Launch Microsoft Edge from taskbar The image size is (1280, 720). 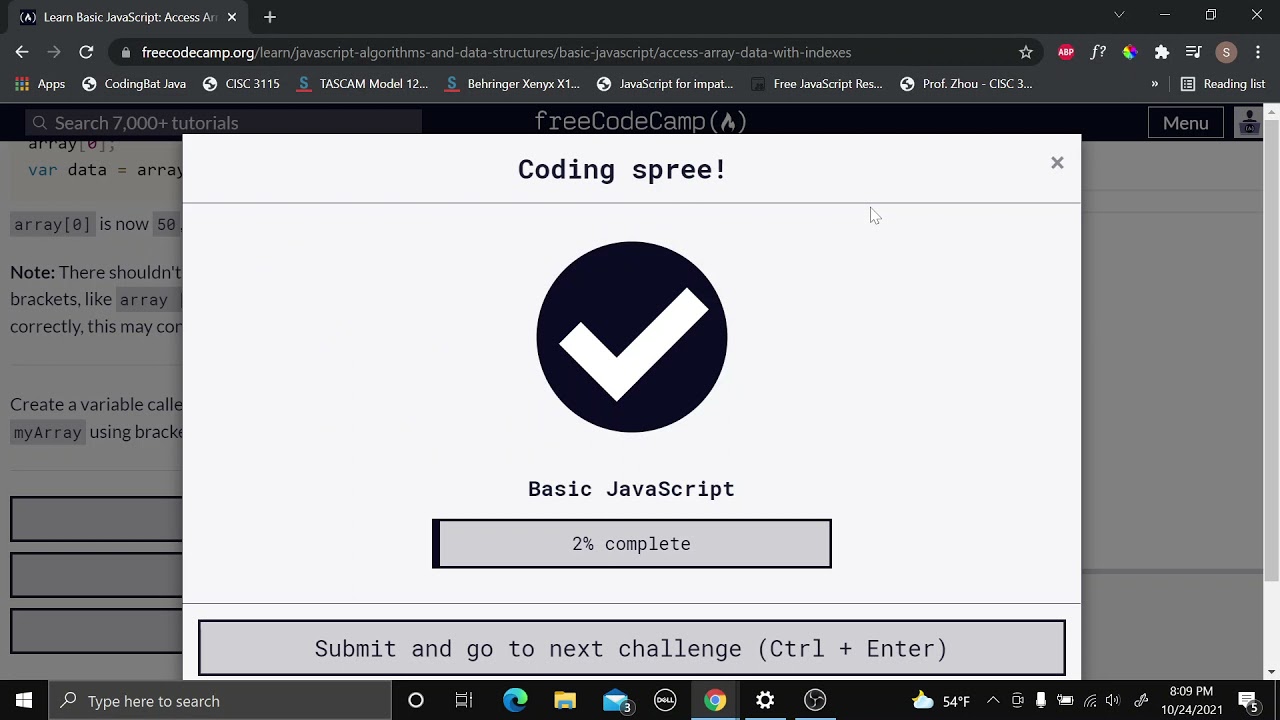tap(515, 700)
